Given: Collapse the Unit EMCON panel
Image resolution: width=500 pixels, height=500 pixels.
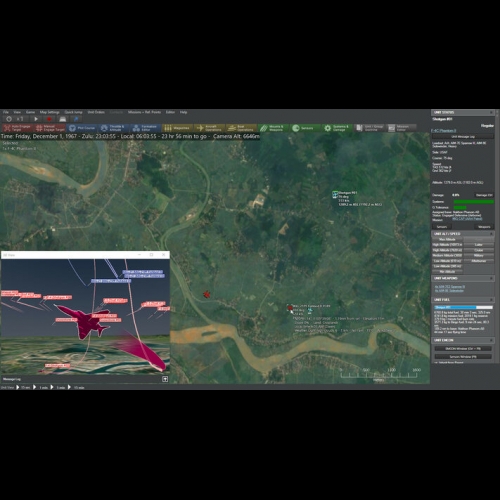Looking at the screenshot, I should tap(491, 340).
